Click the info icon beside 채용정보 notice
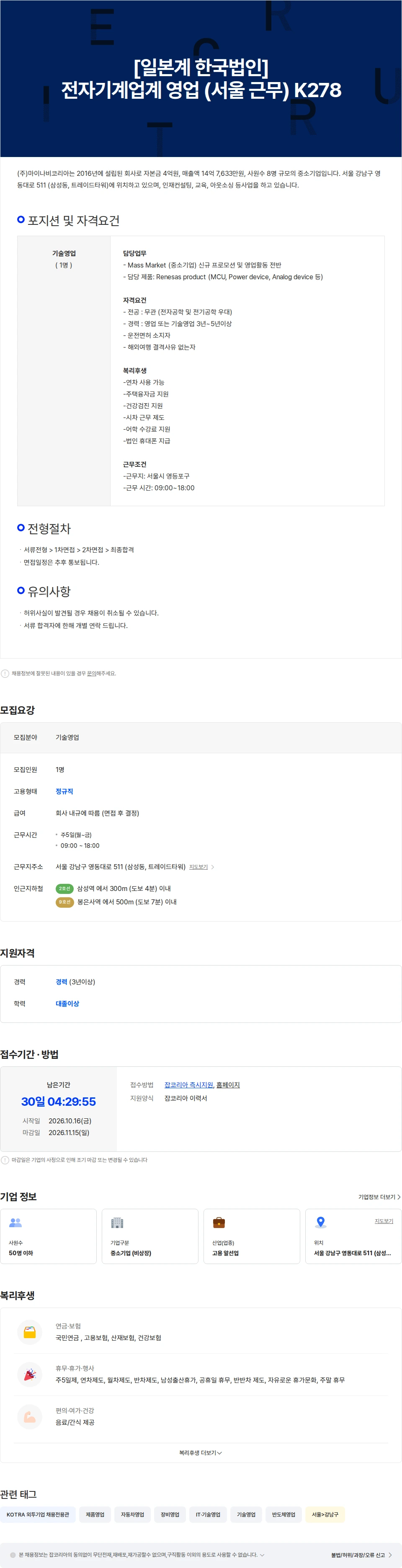 click(x=5, y=673)
